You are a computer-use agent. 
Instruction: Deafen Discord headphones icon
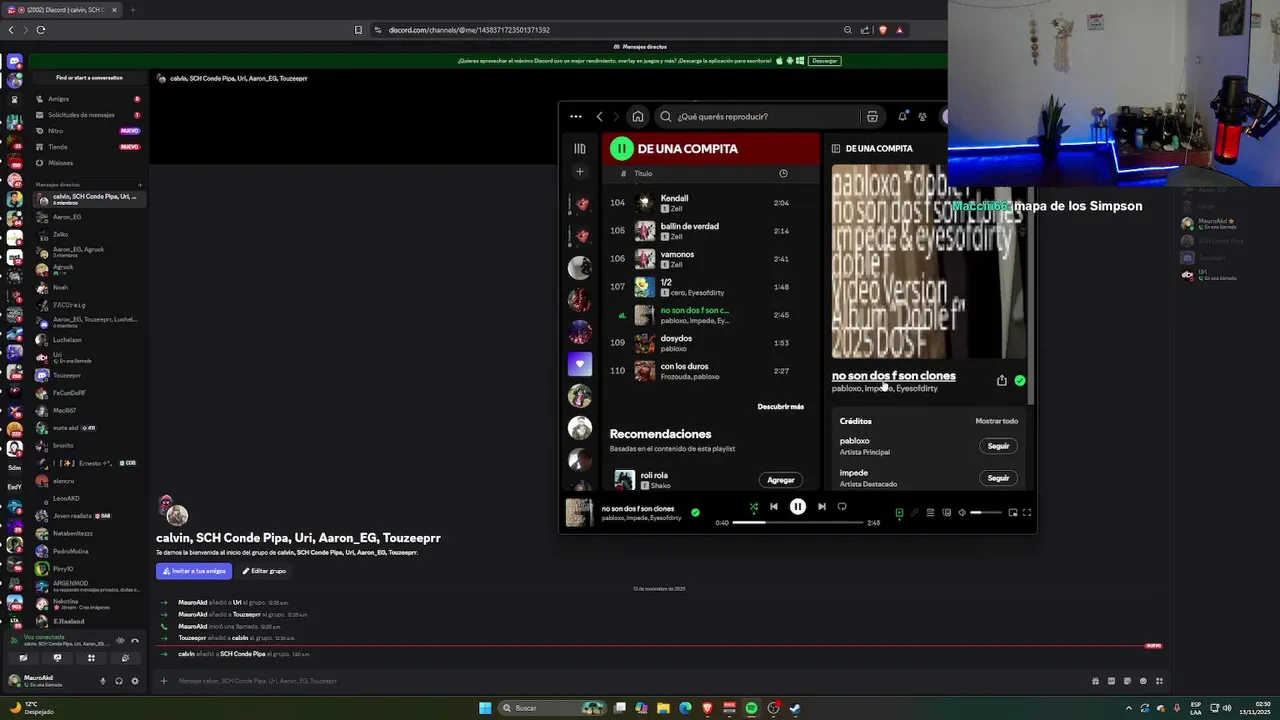[x=119, y=681]
